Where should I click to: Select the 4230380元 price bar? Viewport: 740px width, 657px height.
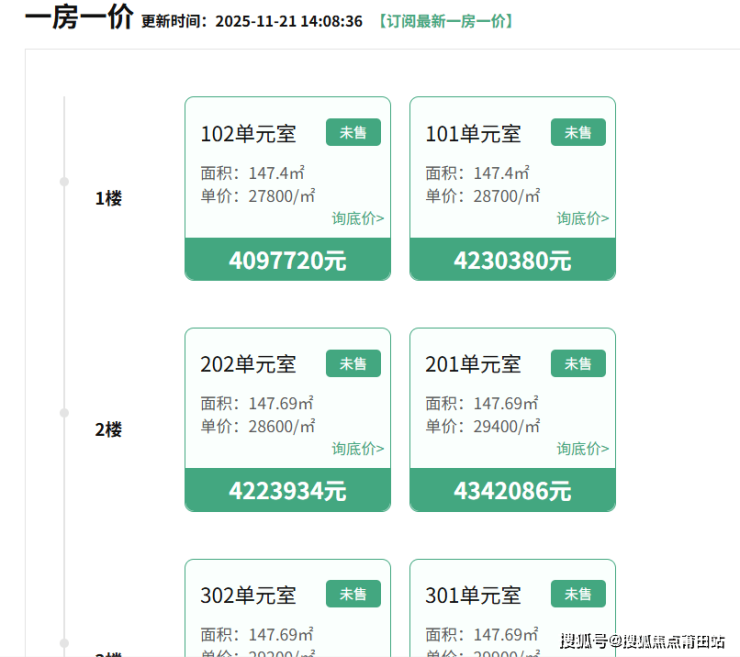click(x=513, y=260)
